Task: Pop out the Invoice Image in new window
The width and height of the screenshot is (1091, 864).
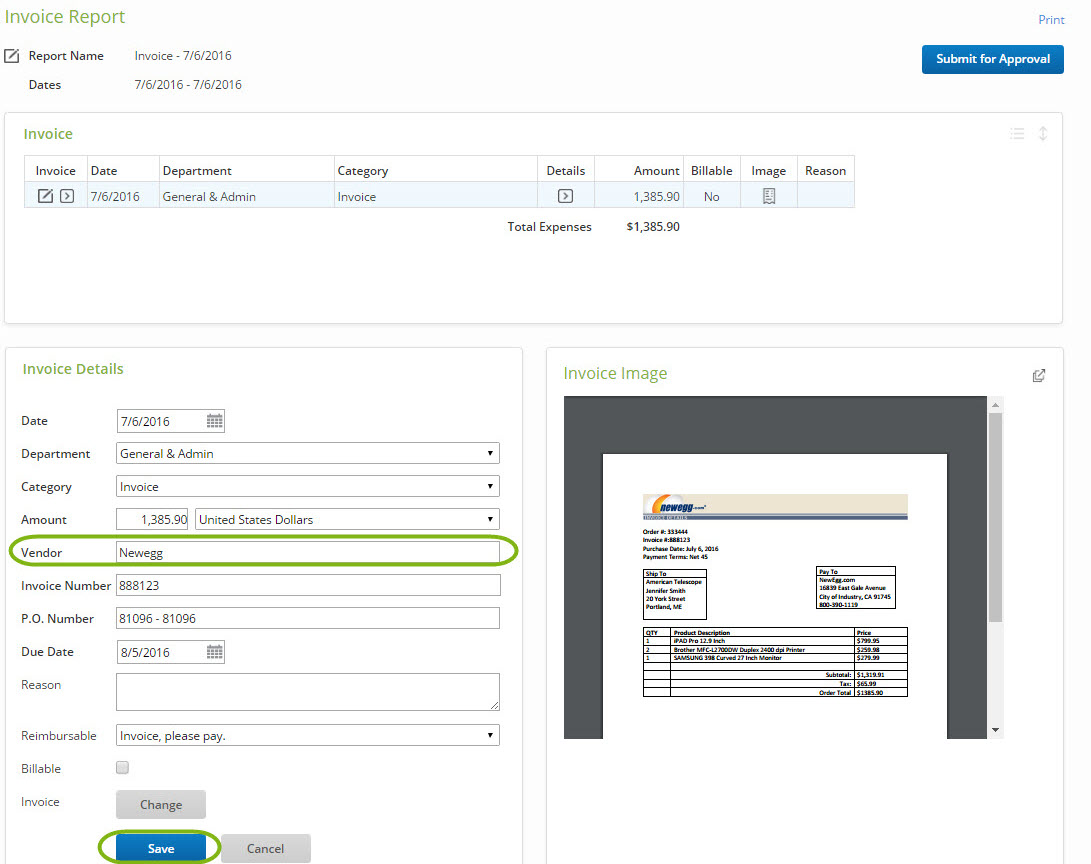Action: (1039, 376)
